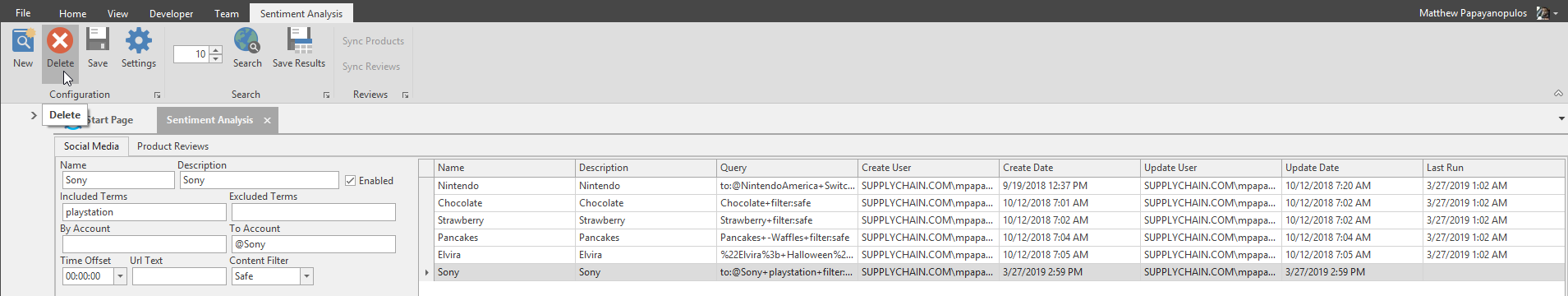Select the Elvira row name cell

coord(504,255)
